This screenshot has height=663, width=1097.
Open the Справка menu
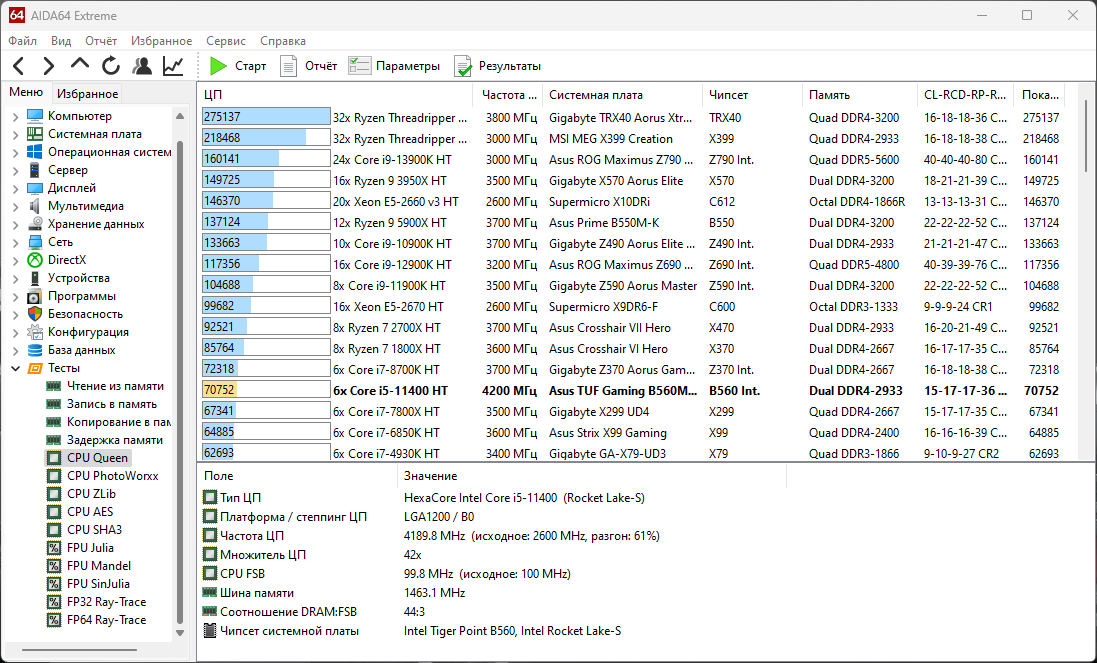283,41
